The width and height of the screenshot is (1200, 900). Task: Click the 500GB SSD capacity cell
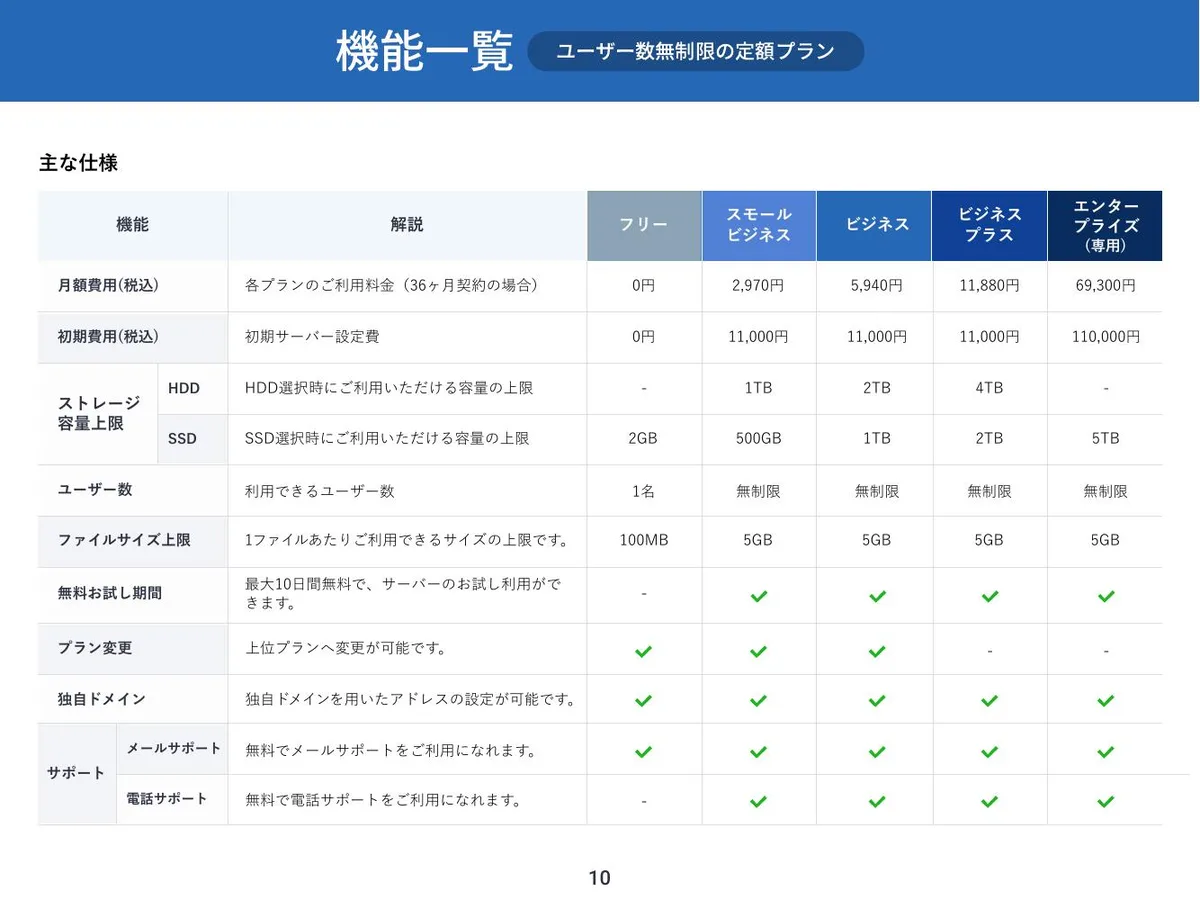tap(758, 439)
